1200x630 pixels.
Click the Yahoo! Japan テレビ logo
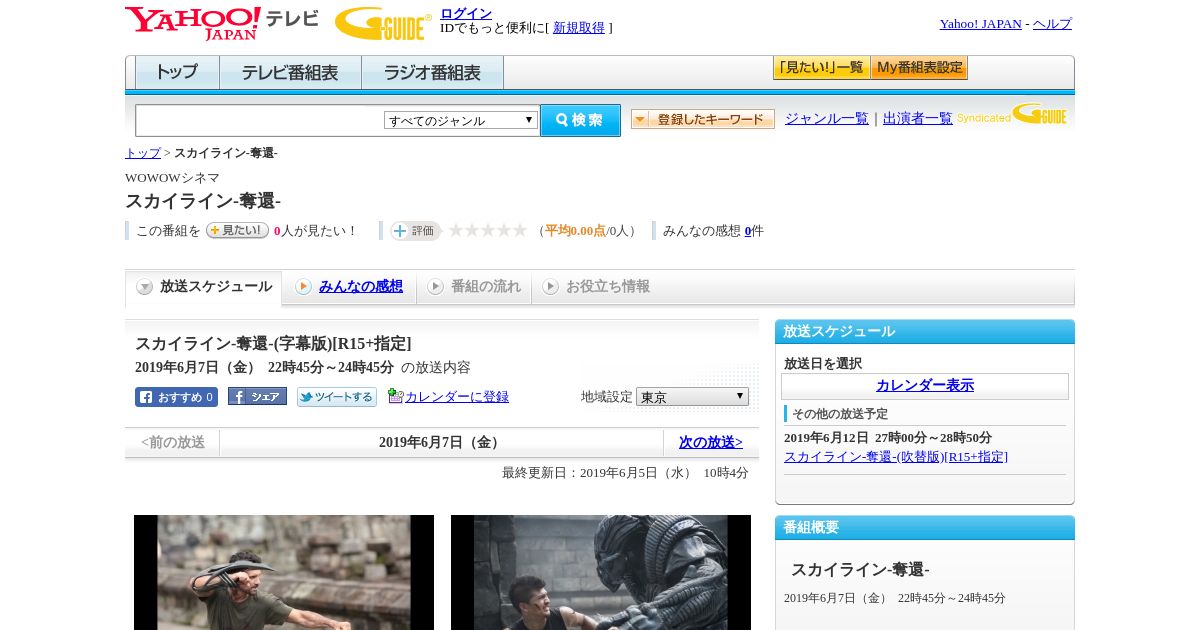[x=222, y=23]
